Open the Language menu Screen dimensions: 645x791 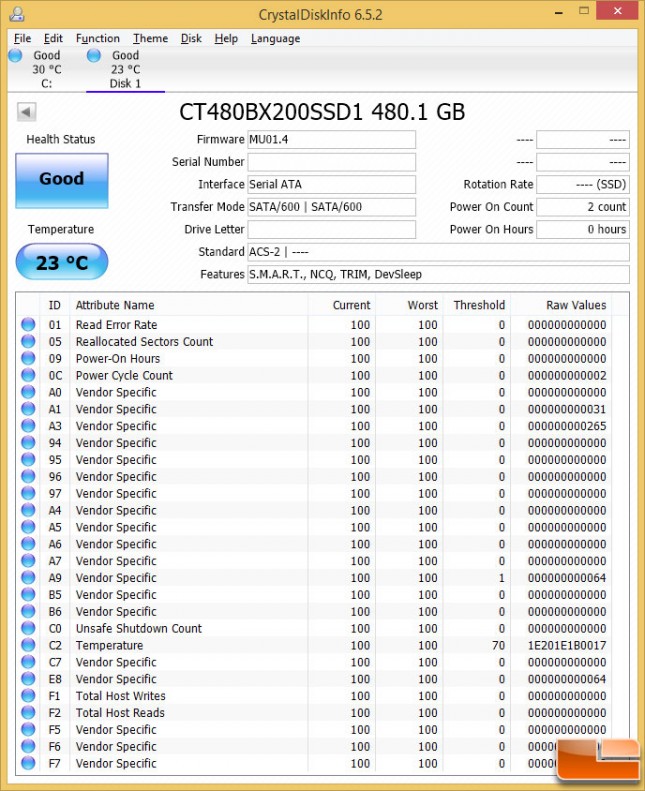click(x=275, y=38)
